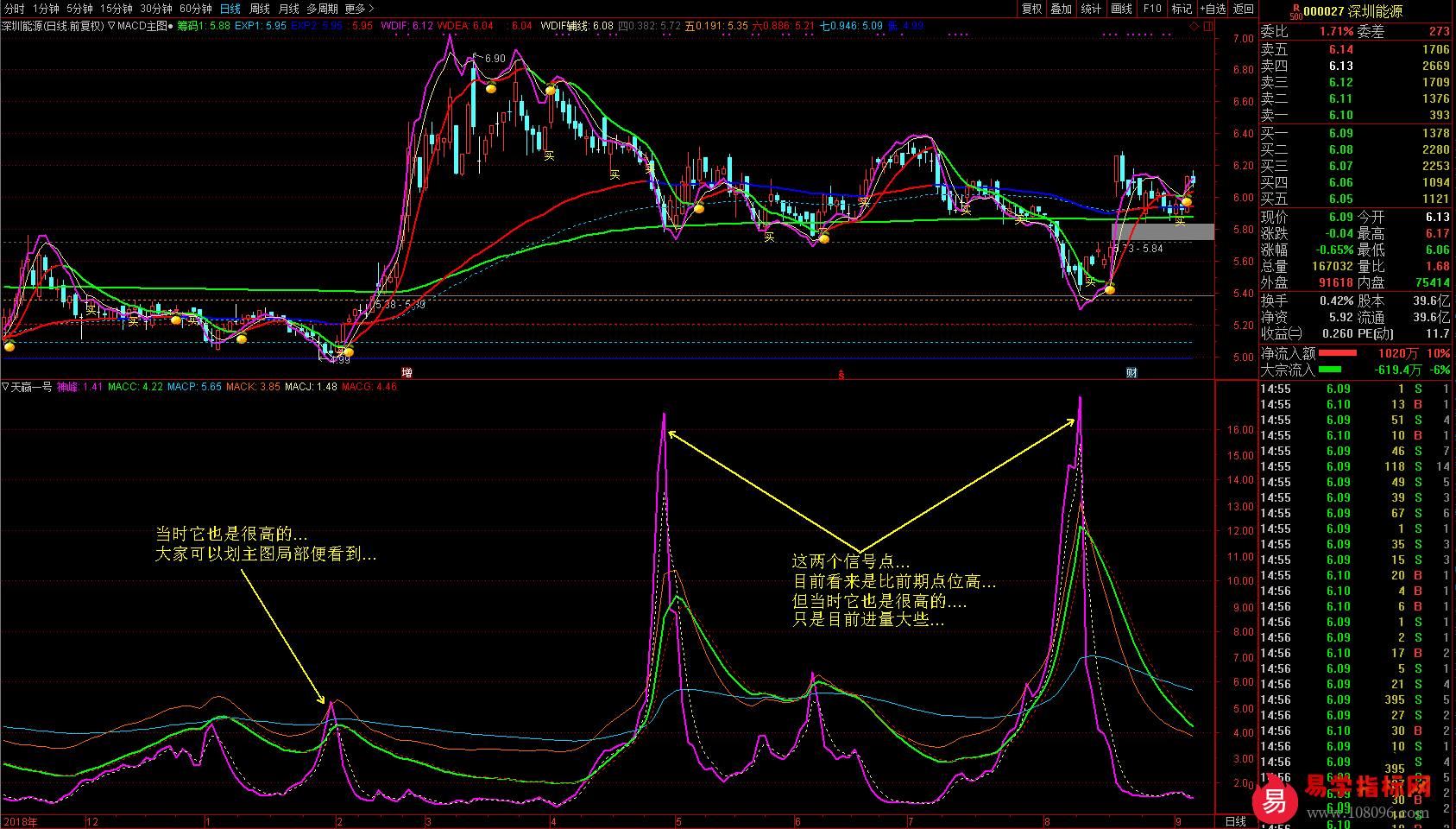Toggle 叠加 overlay mode

pos(1061,9)
